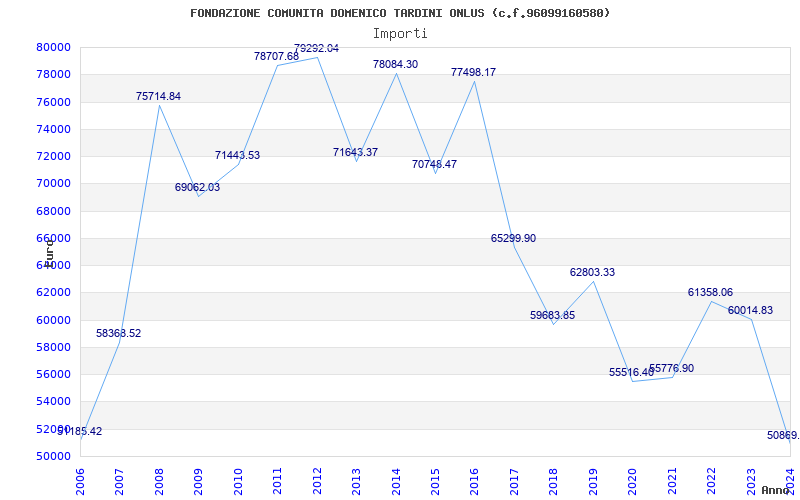Select data label 55516.40

click(632, 372)
